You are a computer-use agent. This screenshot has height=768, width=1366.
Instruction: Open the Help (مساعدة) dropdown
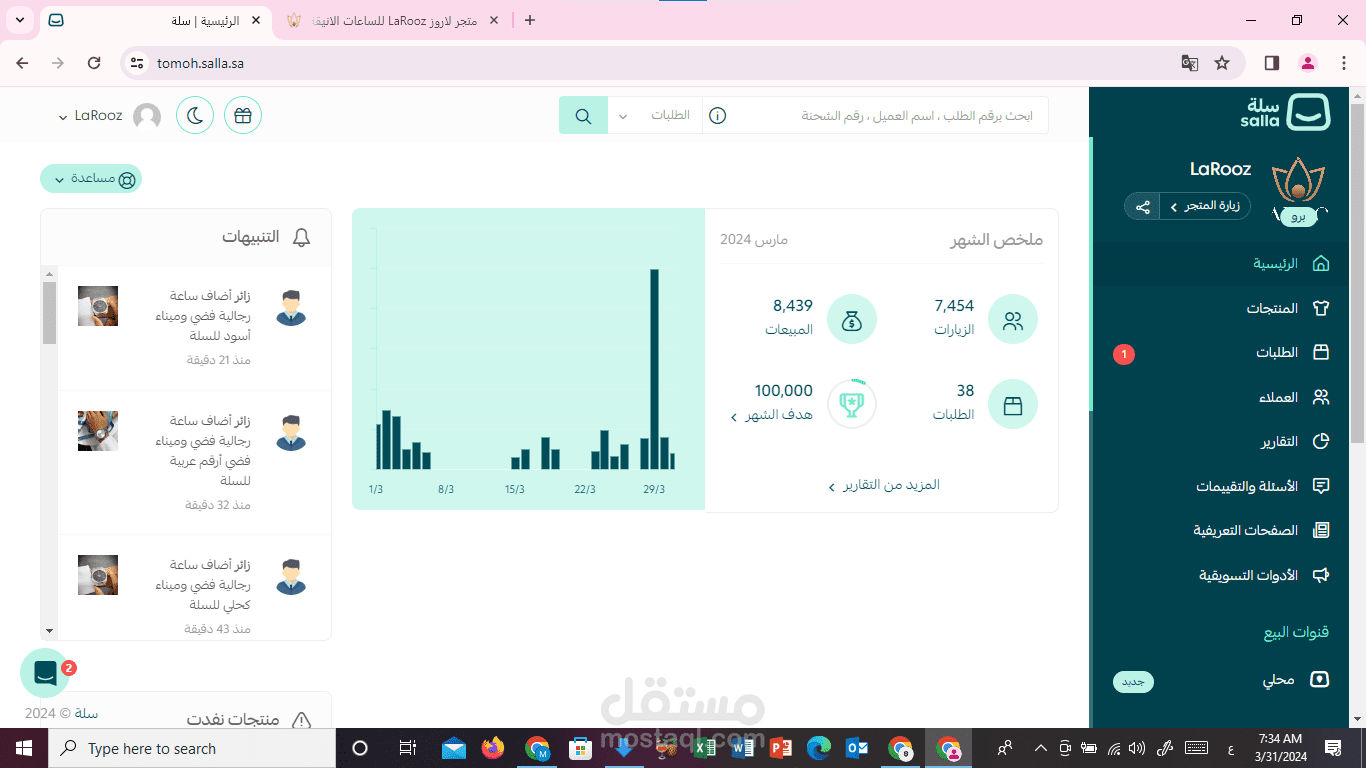click(91, 179)
